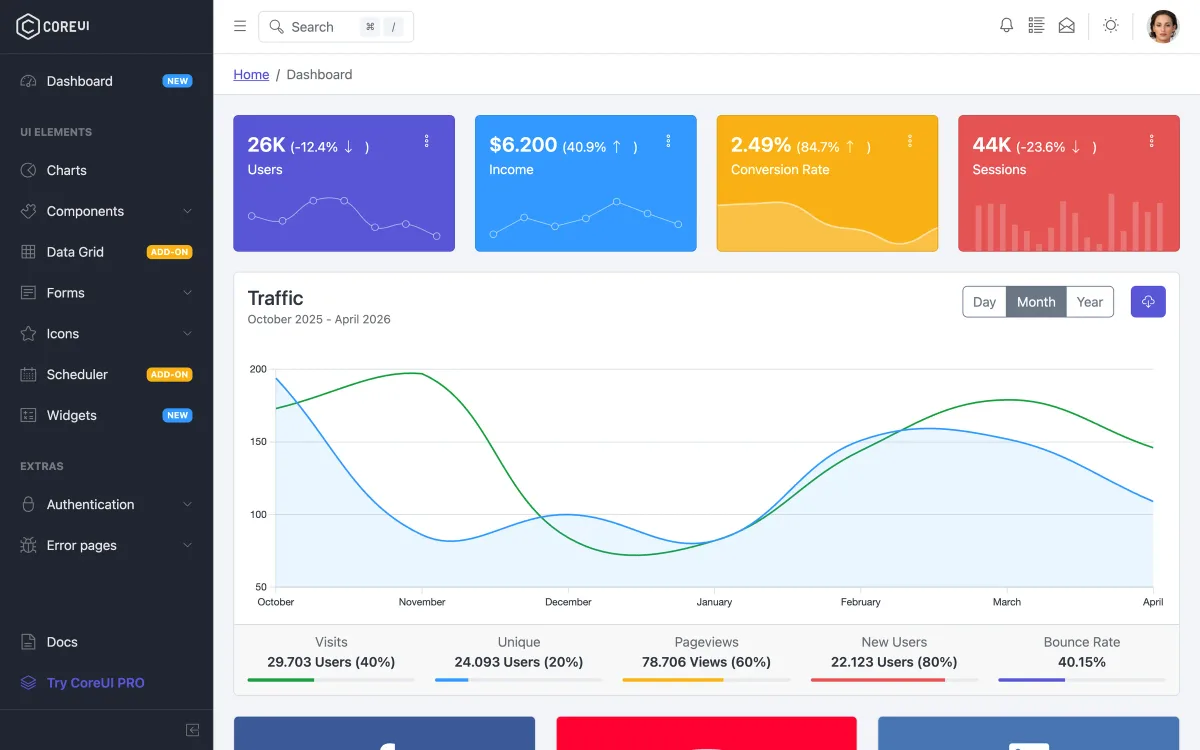Click the Scheduler calendar icon

28,374
